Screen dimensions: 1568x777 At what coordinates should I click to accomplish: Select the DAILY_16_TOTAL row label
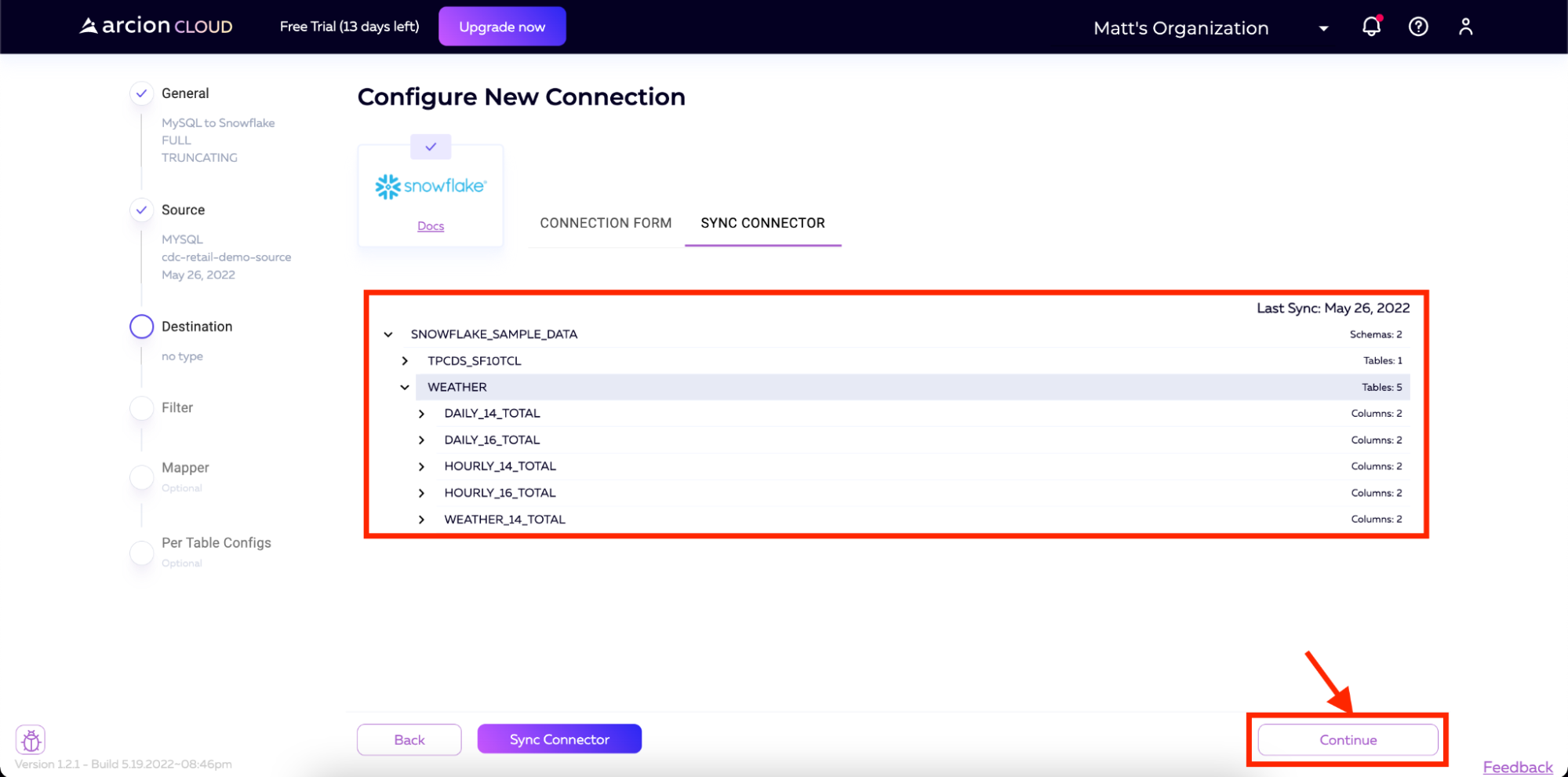coord(492,440)
